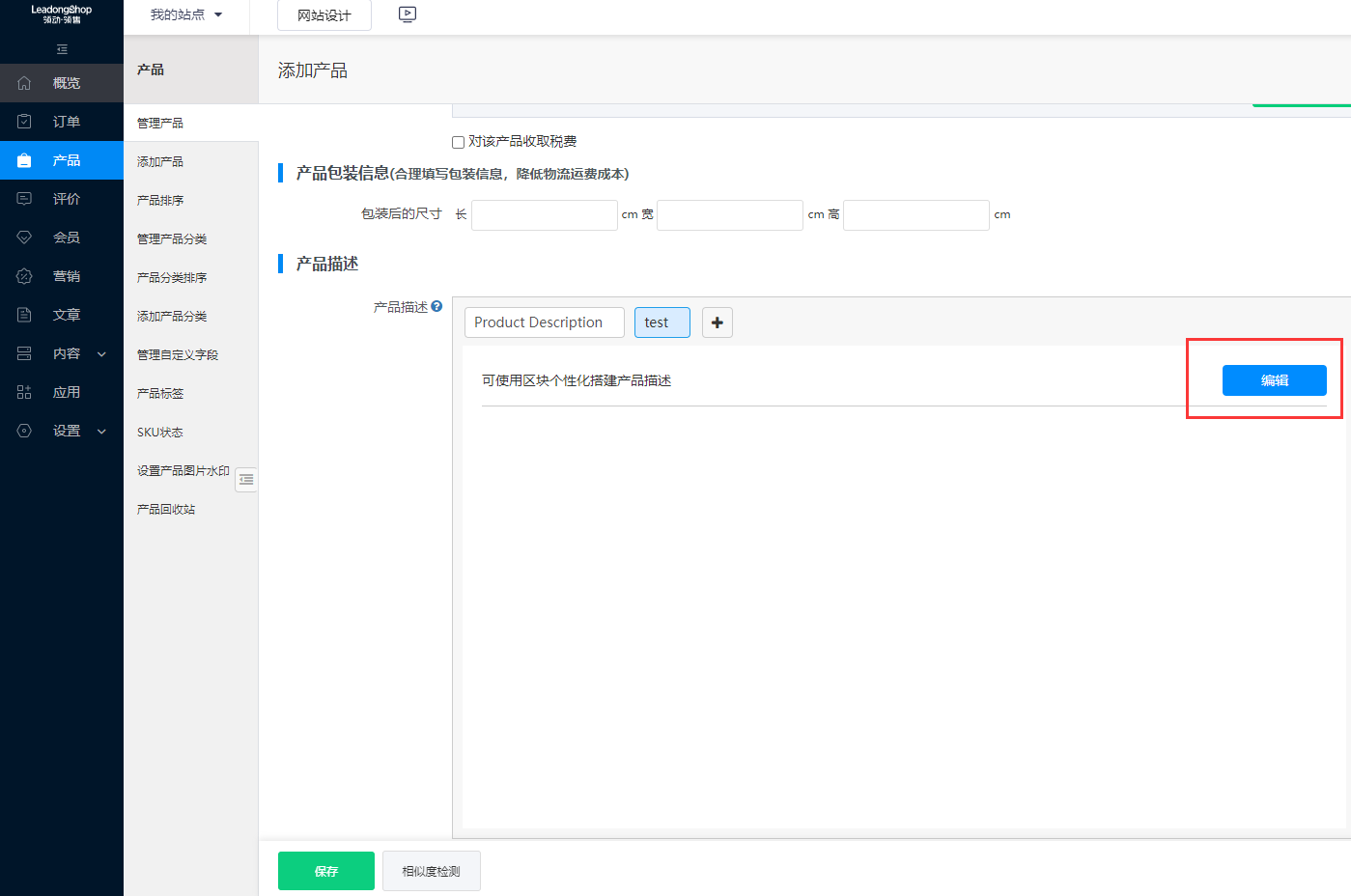Click the green 保存 button

(x=325, y=871)
